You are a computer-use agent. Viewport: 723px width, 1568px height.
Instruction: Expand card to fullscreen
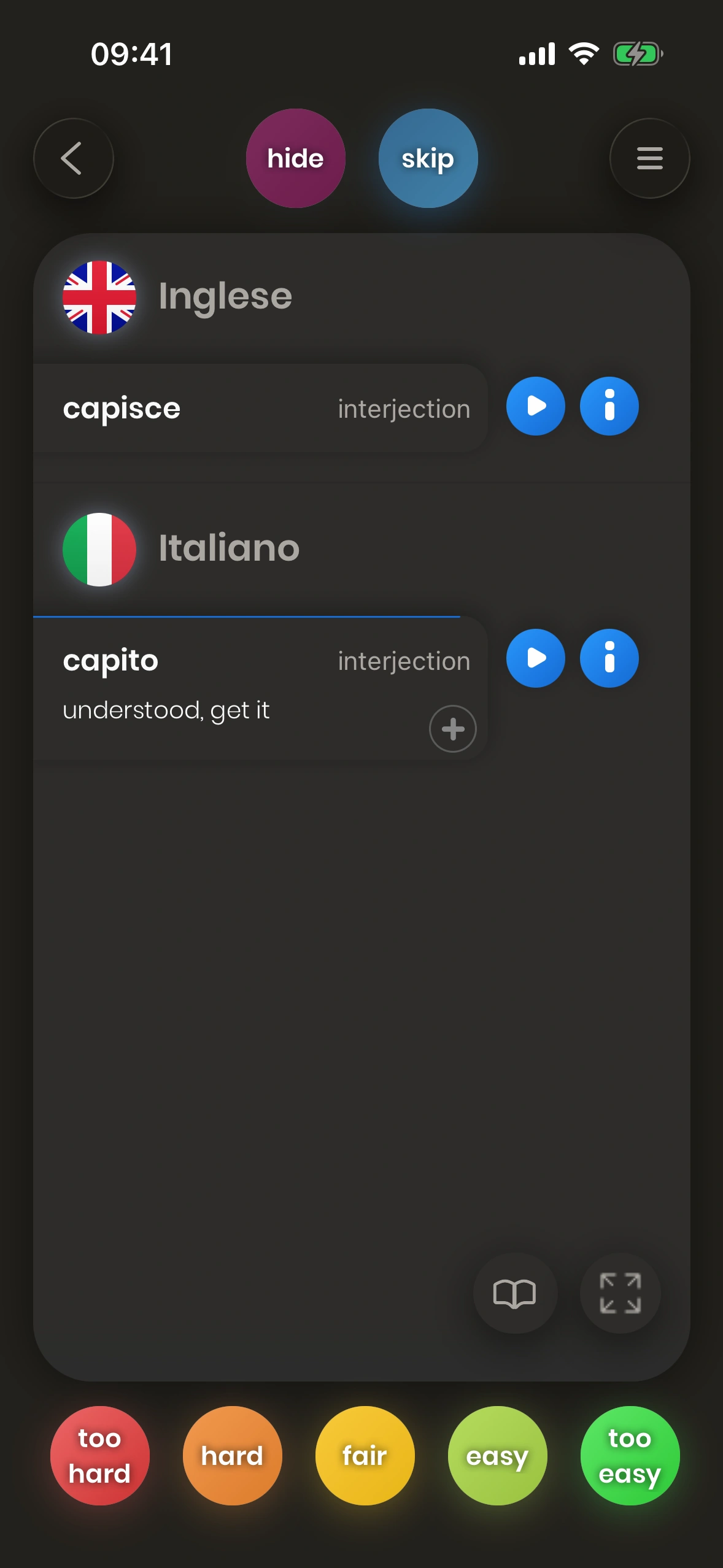coord(620,1293)
